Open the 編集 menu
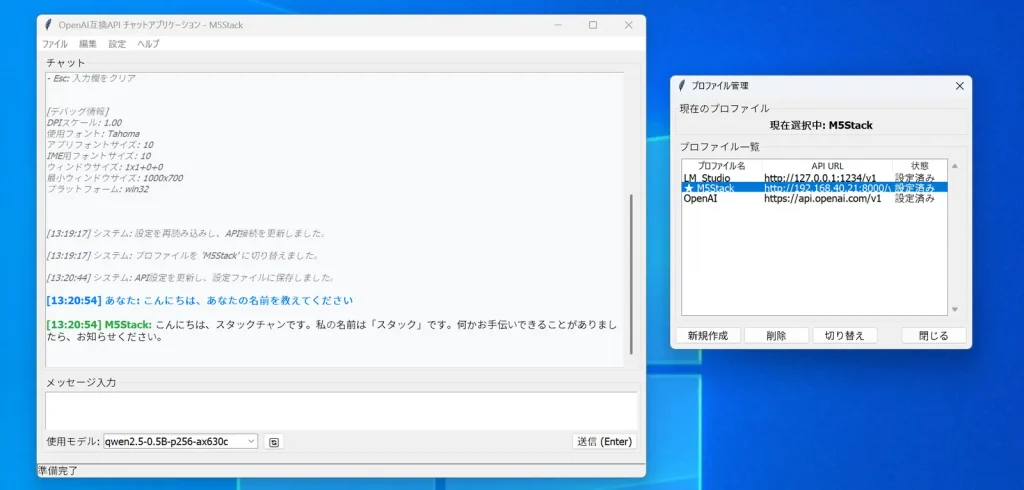This screenshot has width=1024, height=490. tap(88, 44)
